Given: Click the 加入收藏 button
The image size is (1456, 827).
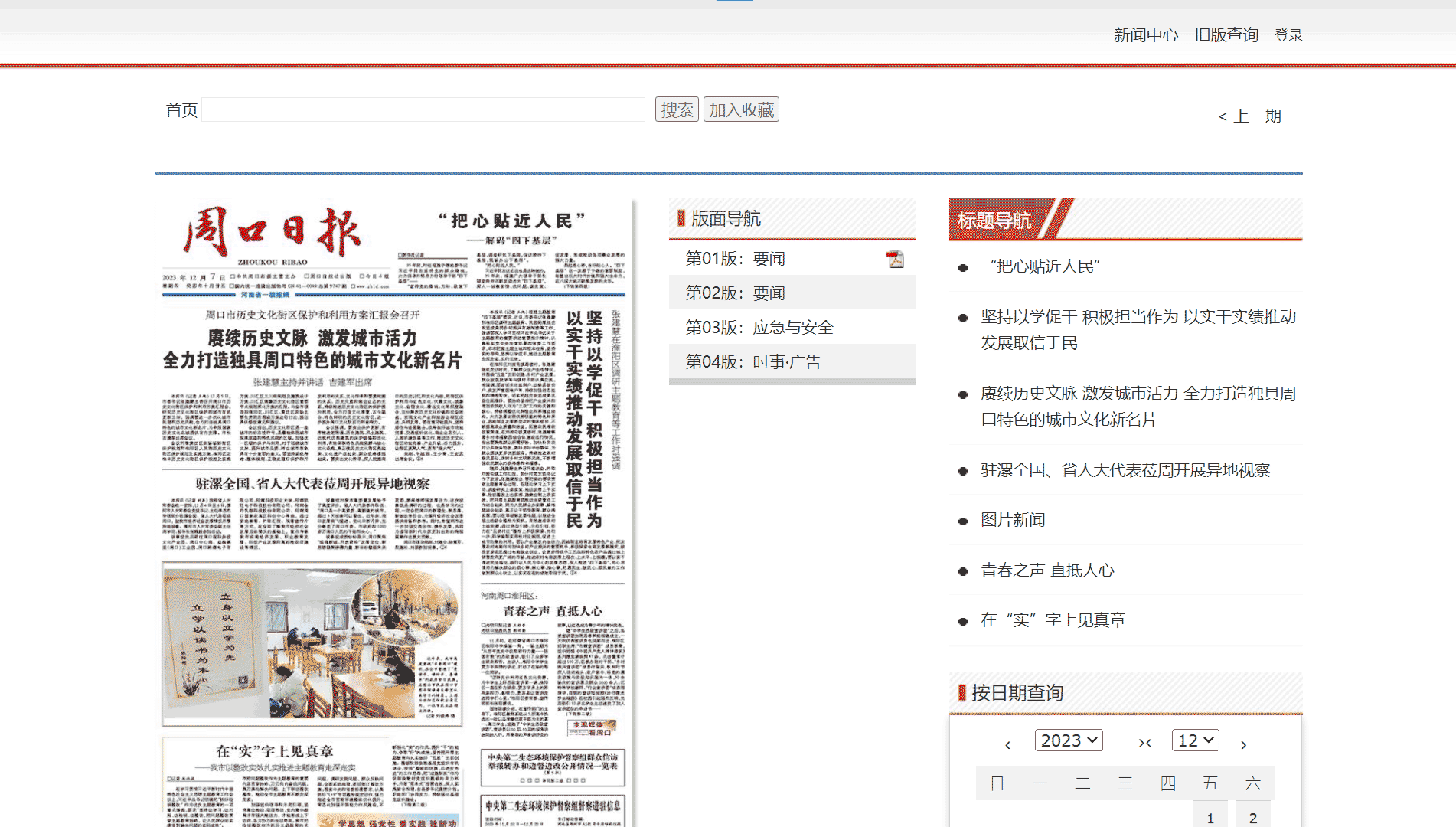Looking at the screenshot, I should point(741,110).
